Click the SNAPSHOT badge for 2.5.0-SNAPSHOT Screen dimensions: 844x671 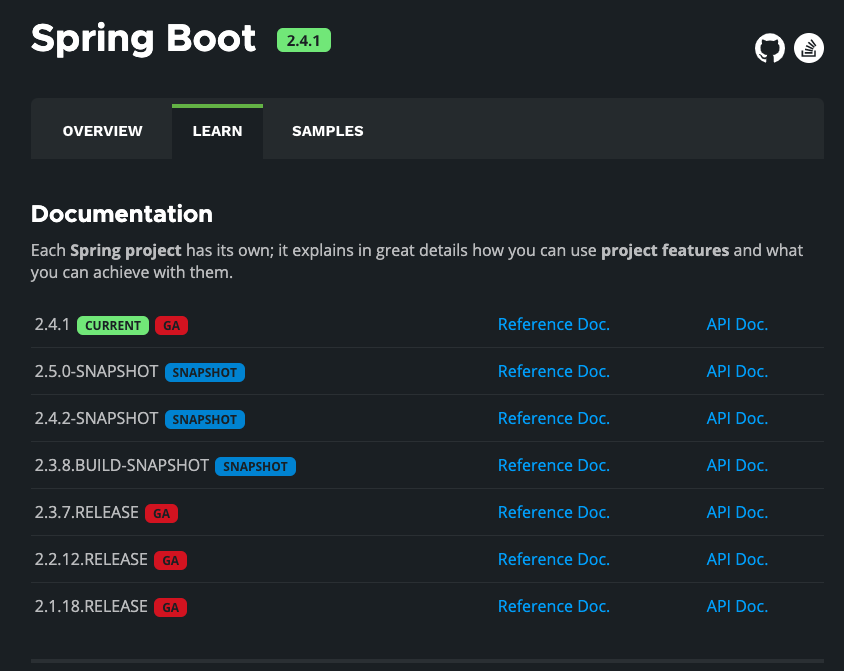point(205,372)
